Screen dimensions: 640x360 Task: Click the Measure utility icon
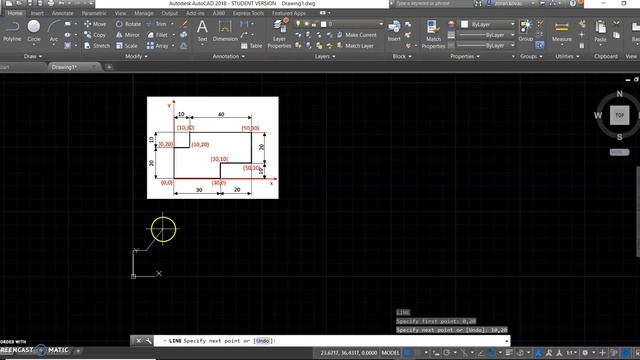[562, 31]
